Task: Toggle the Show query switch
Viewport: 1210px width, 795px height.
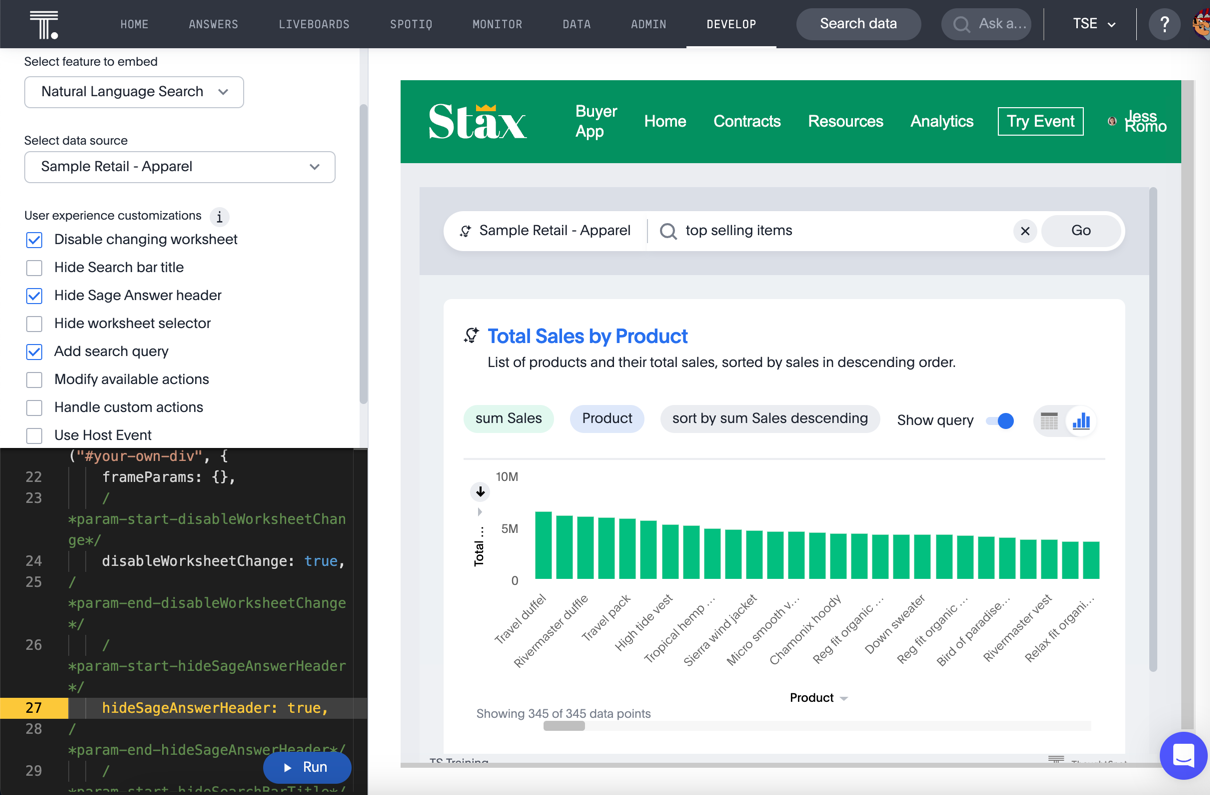Action: [999, 421]
